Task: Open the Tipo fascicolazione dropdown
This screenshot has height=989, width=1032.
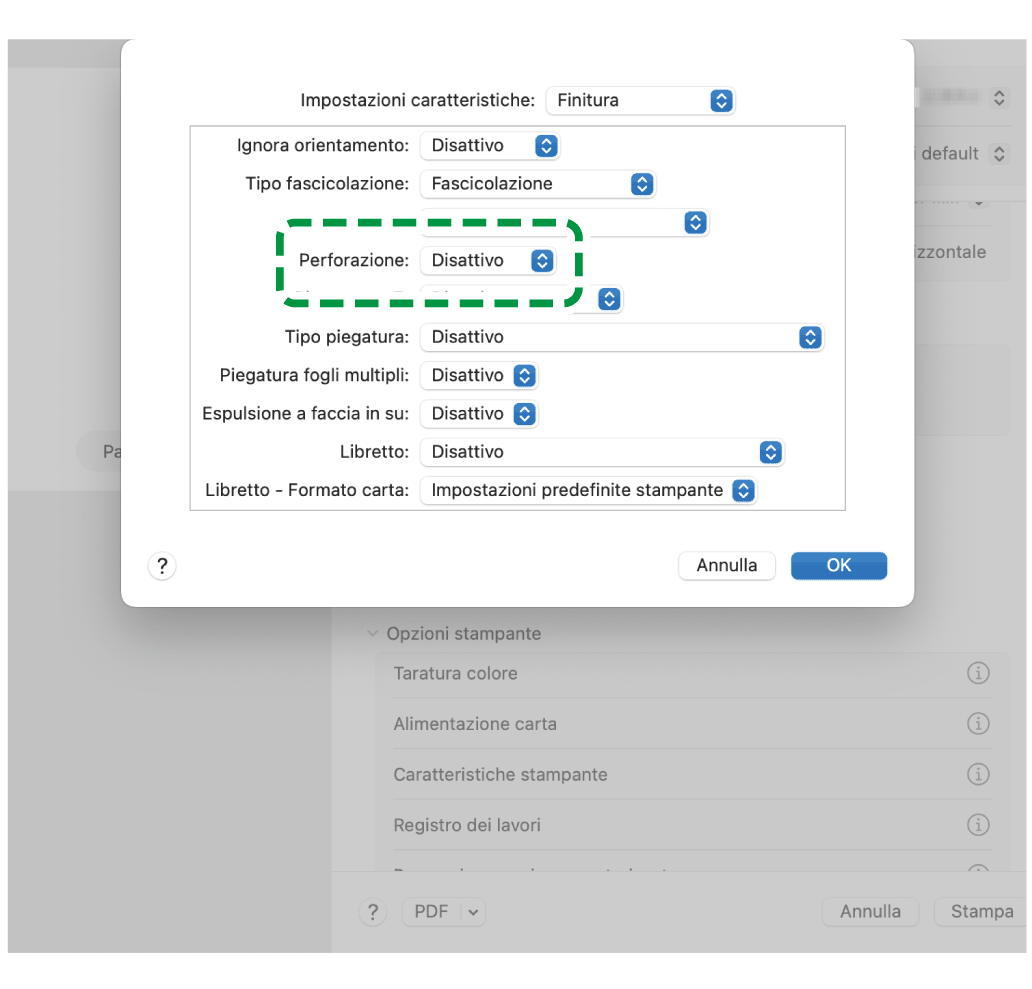Action: (537, 184)
